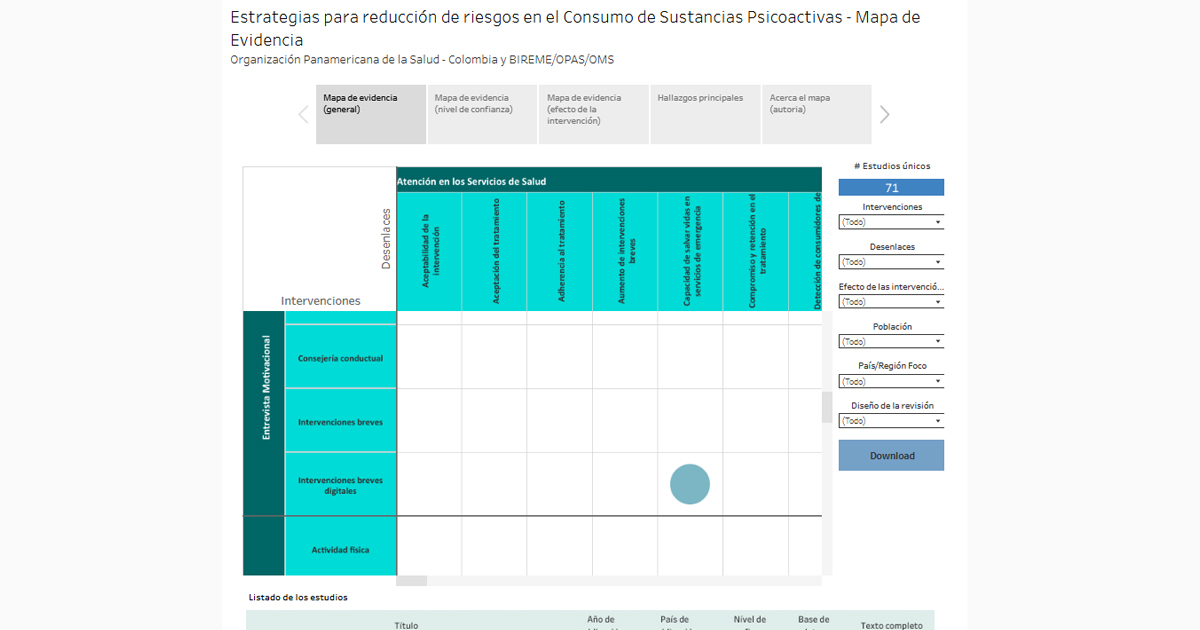1200x630 pixels.
Task: Open the Población filter dropdown
Action: point(891,342)
